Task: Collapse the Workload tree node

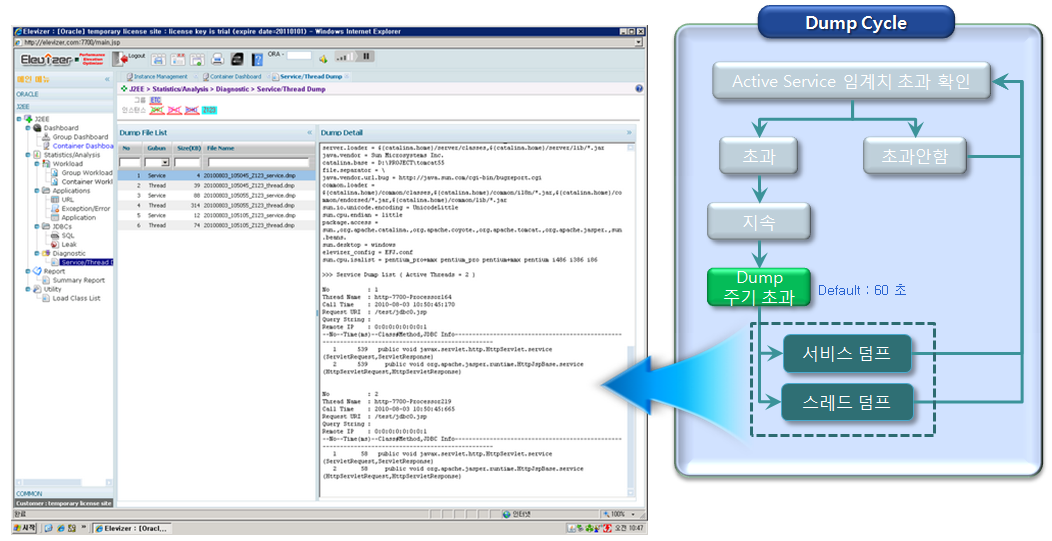Action: [37, 164]
